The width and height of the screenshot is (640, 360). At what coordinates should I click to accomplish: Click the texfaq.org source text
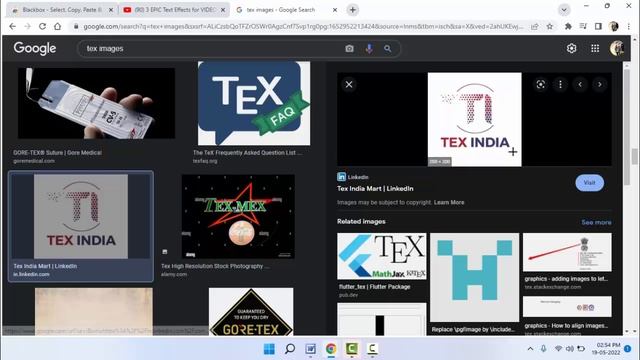point(205,161)
